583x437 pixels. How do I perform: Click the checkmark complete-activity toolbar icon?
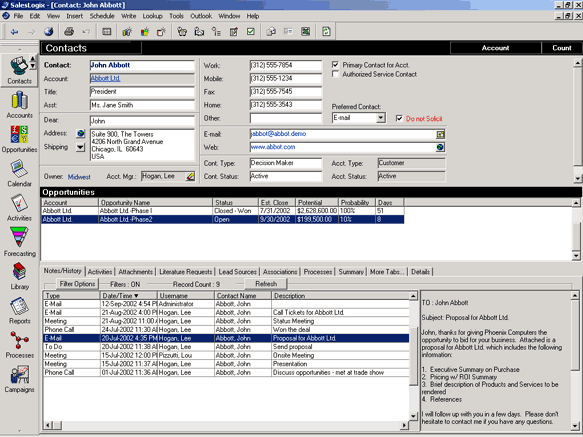pos(251,32)
